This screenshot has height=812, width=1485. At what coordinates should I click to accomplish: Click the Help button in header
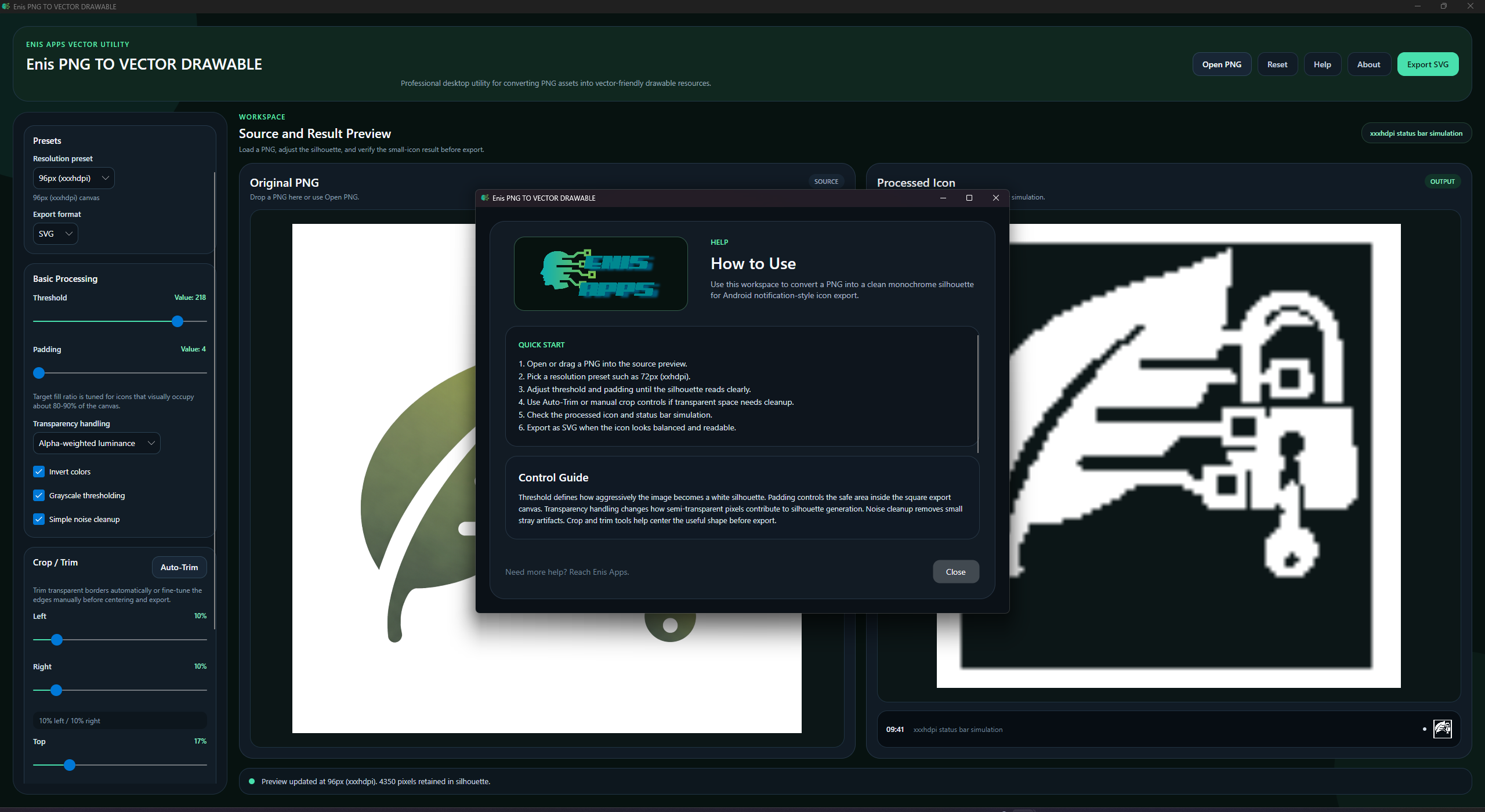click(x=1322, y=64)
